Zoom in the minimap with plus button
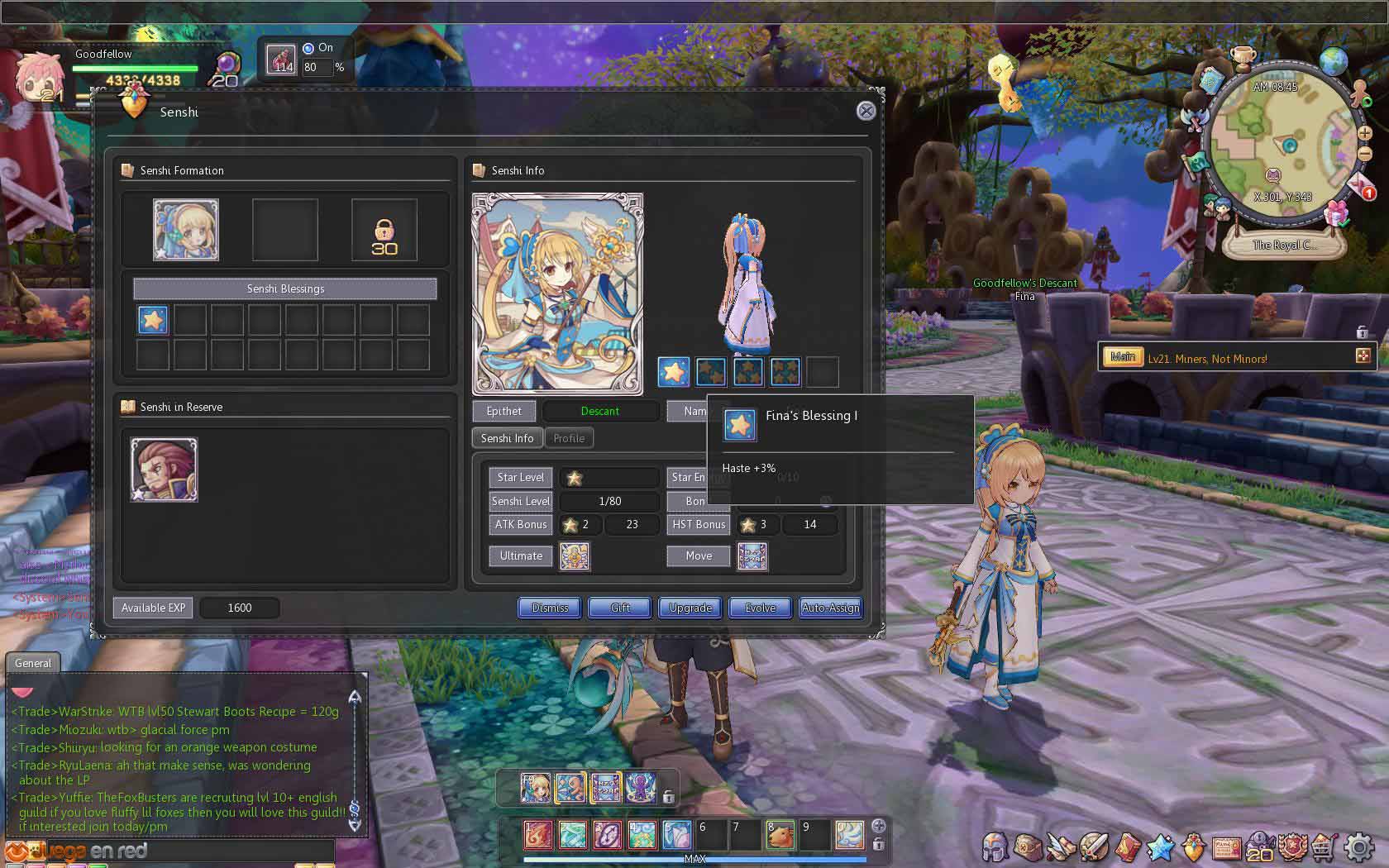 [x=1364, y=133]
